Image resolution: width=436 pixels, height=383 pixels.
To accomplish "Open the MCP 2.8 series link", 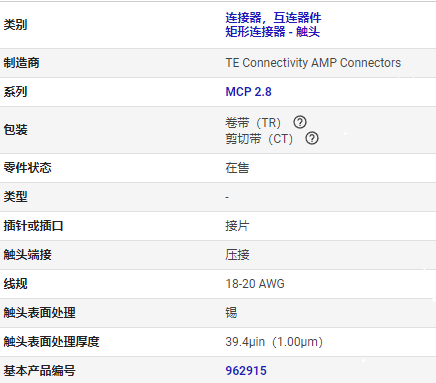I will 248,92.
